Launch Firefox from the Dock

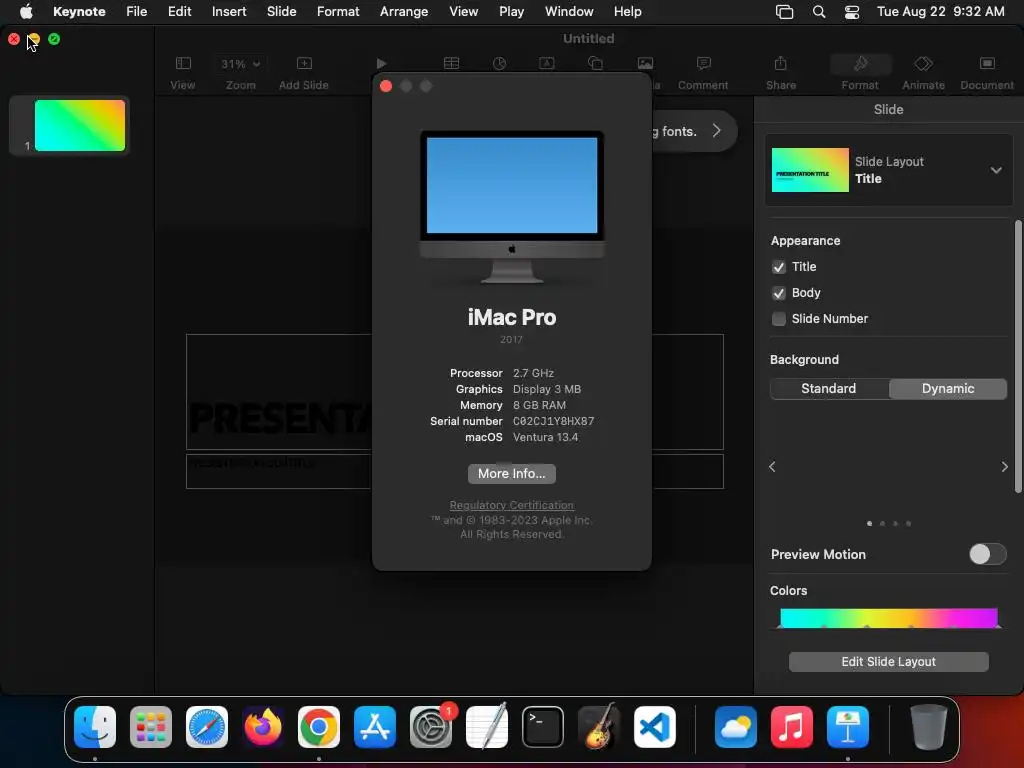[x=263, y=727]
